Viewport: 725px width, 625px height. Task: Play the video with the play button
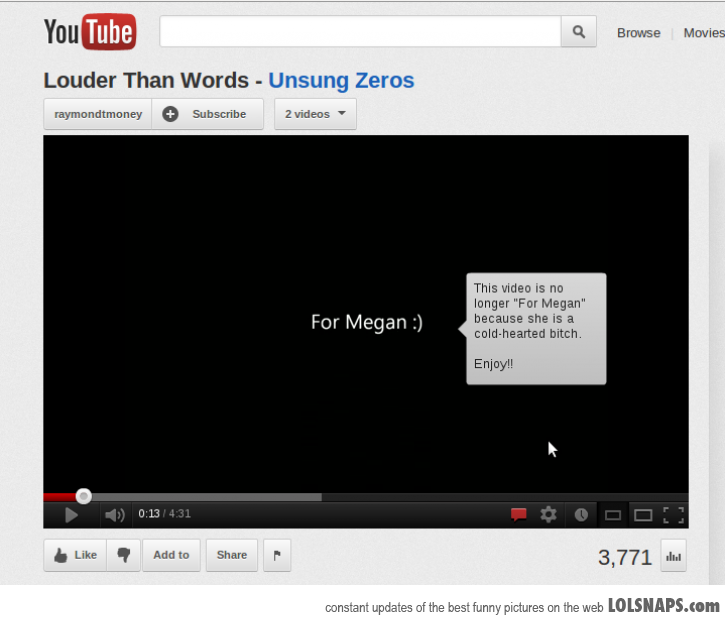(71, 515)
